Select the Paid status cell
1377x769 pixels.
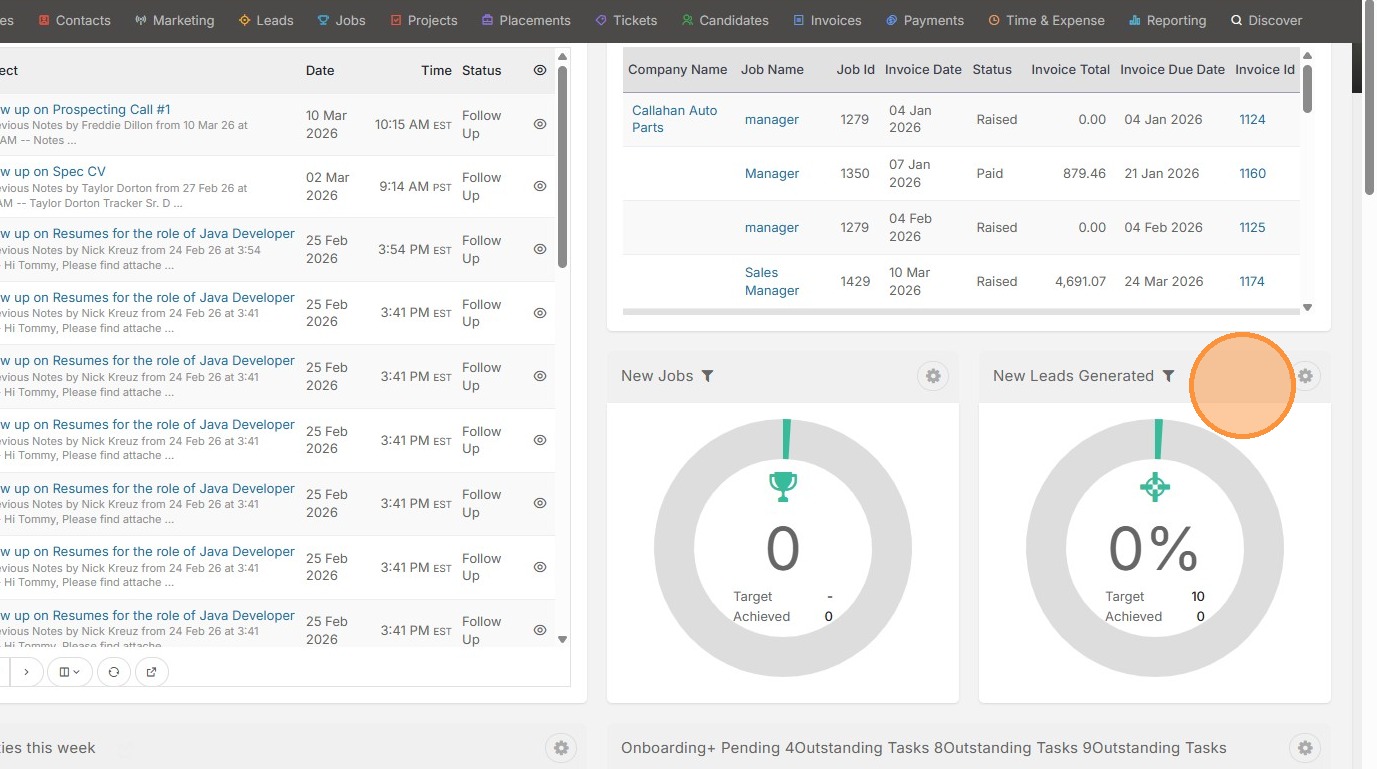click(990, 173)
